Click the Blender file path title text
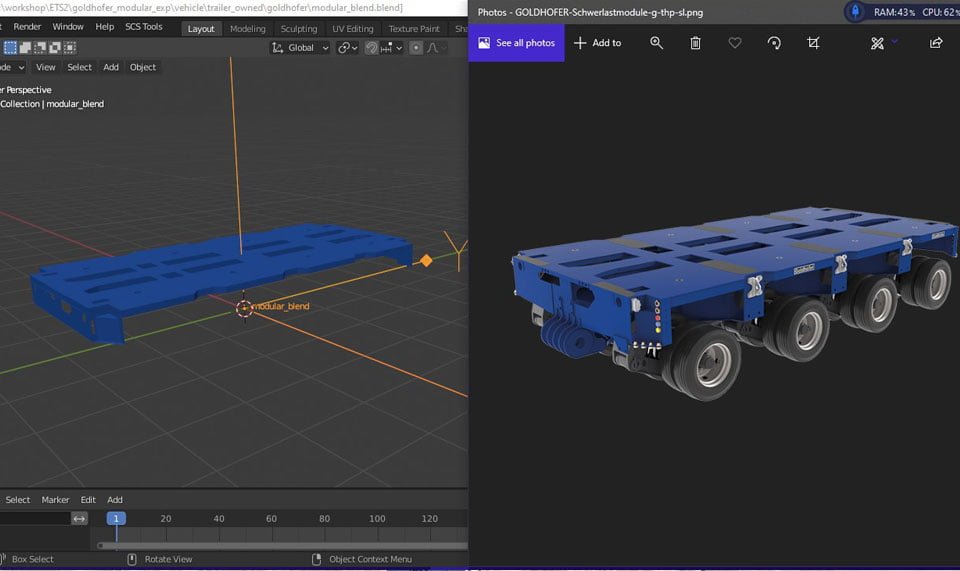The height and width of the screenshot is (571, 960). (x=201, y=8)
